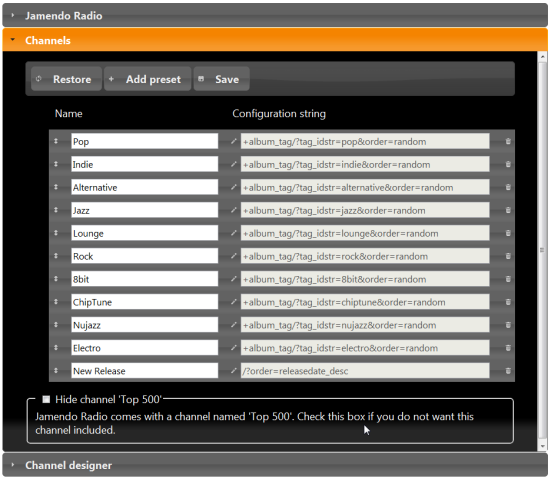This screenshot has height=479, width=550.
Task: Click the vertical scrollbar up arrow
Action: tap(542, 56)
